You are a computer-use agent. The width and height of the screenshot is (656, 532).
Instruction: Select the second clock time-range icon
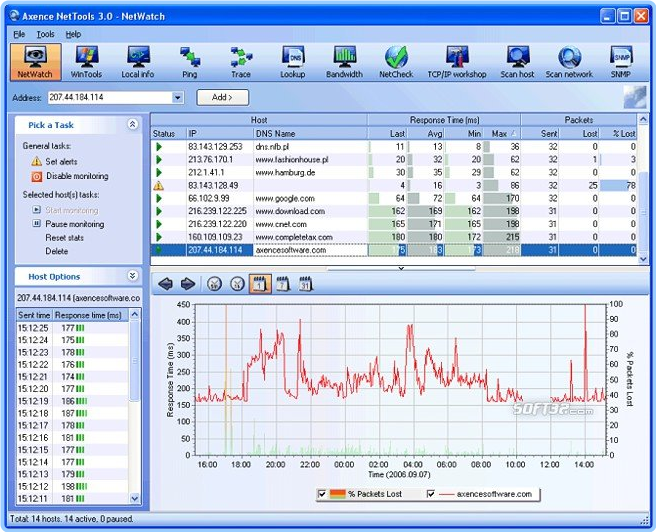click(x=237, y=284)
